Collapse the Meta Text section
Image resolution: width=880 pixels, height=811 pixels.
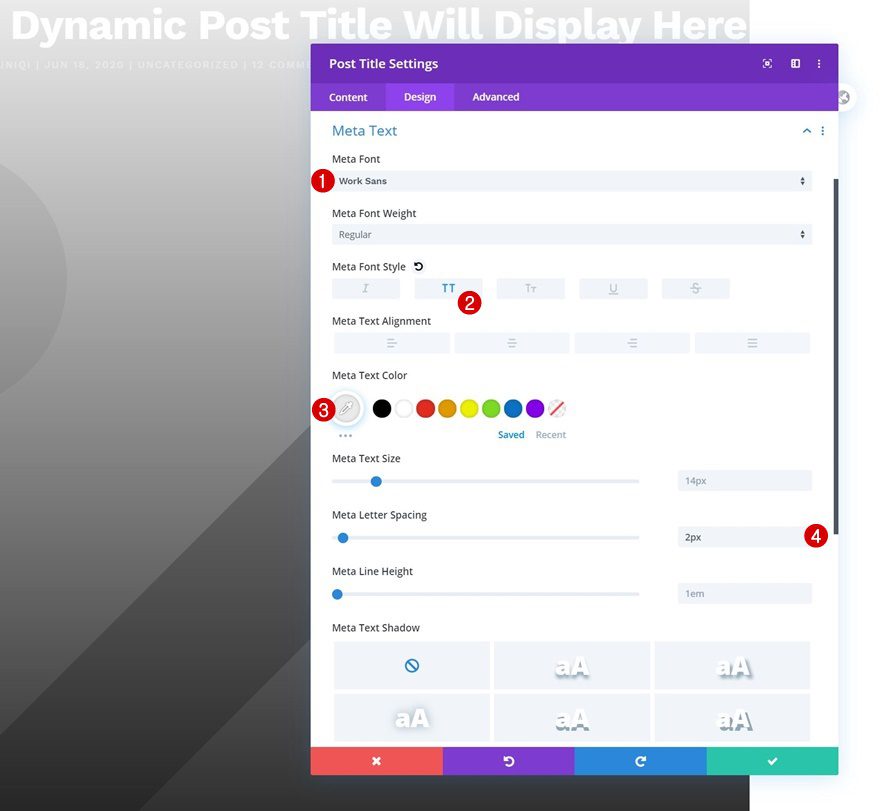pyautogui.click(x=807, y=130)
